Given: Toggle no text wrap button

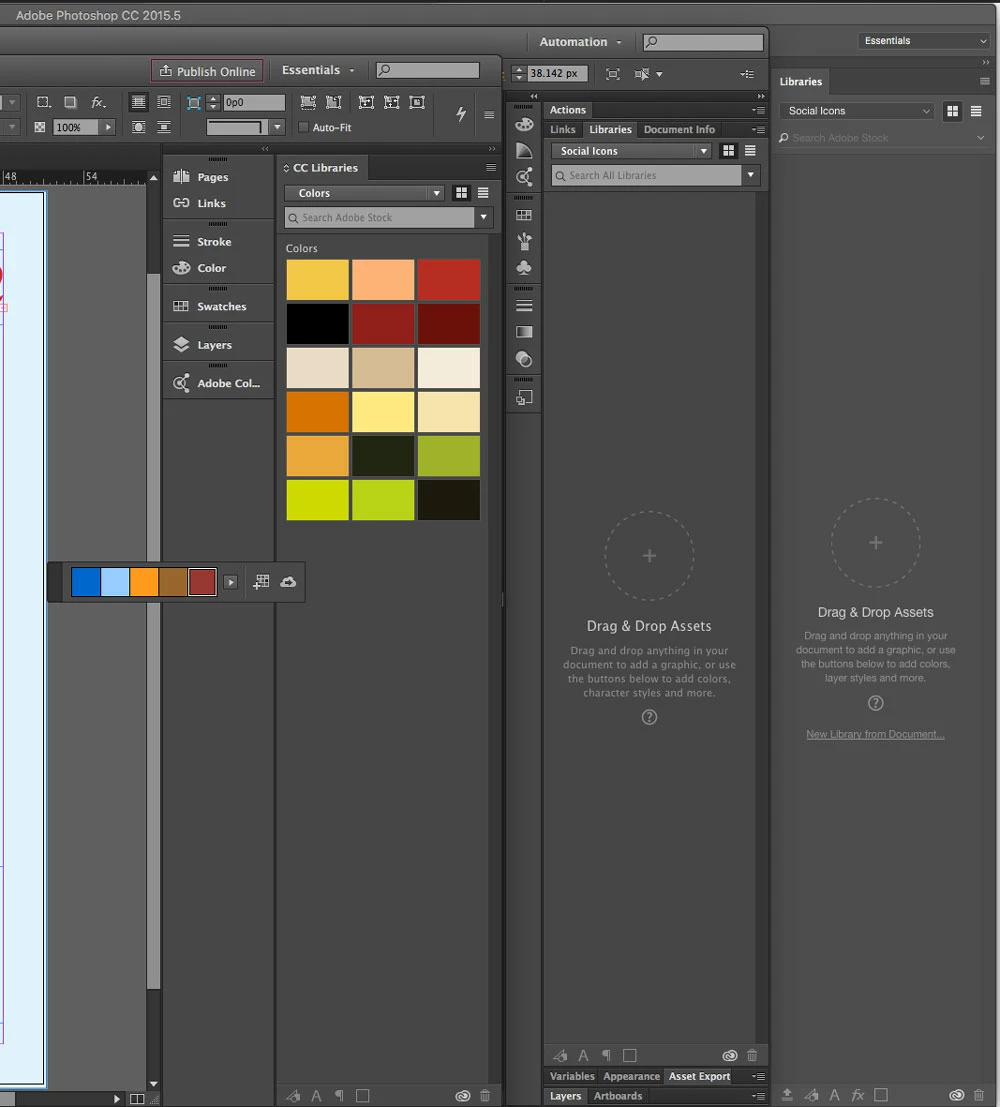Looking at the screenshot, I should 138,102.
